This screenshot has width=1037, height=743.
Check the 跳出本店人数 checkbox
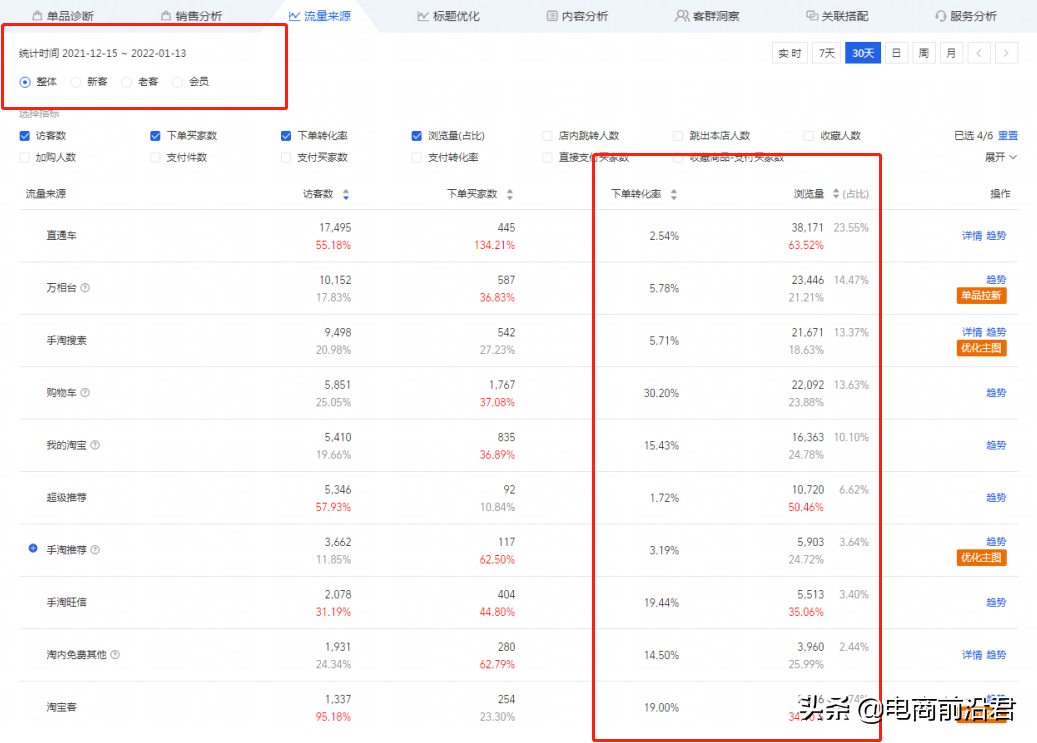coord(678,136)
